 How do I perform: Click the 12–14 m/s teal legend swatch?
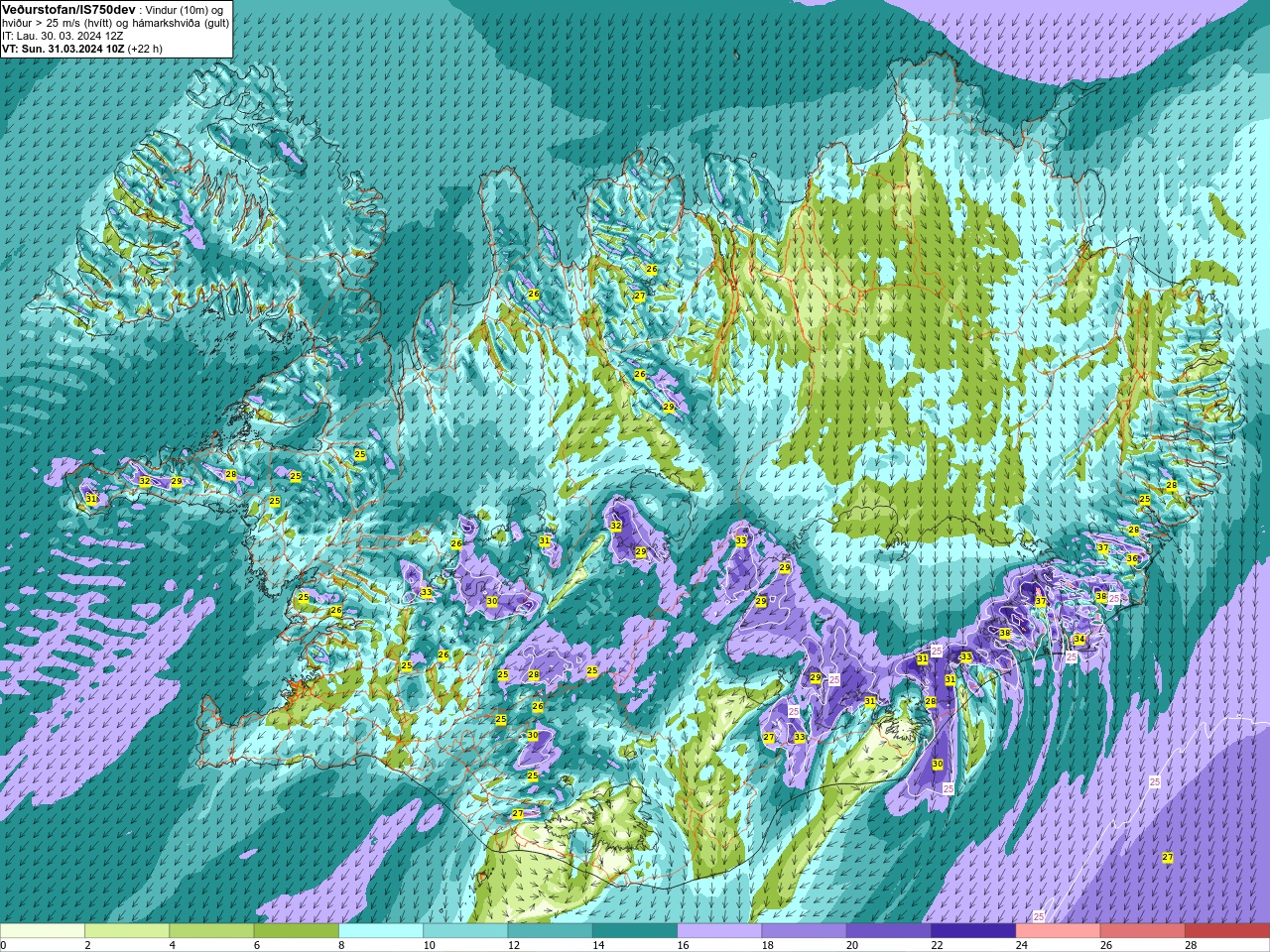click(550, 931)
